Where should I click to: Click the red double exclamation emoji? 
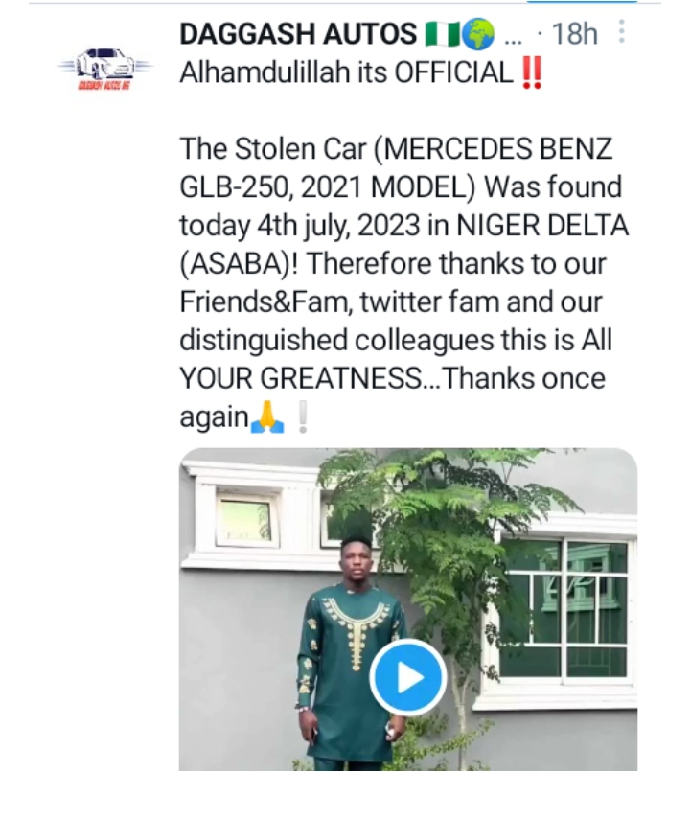coord(530,73)
